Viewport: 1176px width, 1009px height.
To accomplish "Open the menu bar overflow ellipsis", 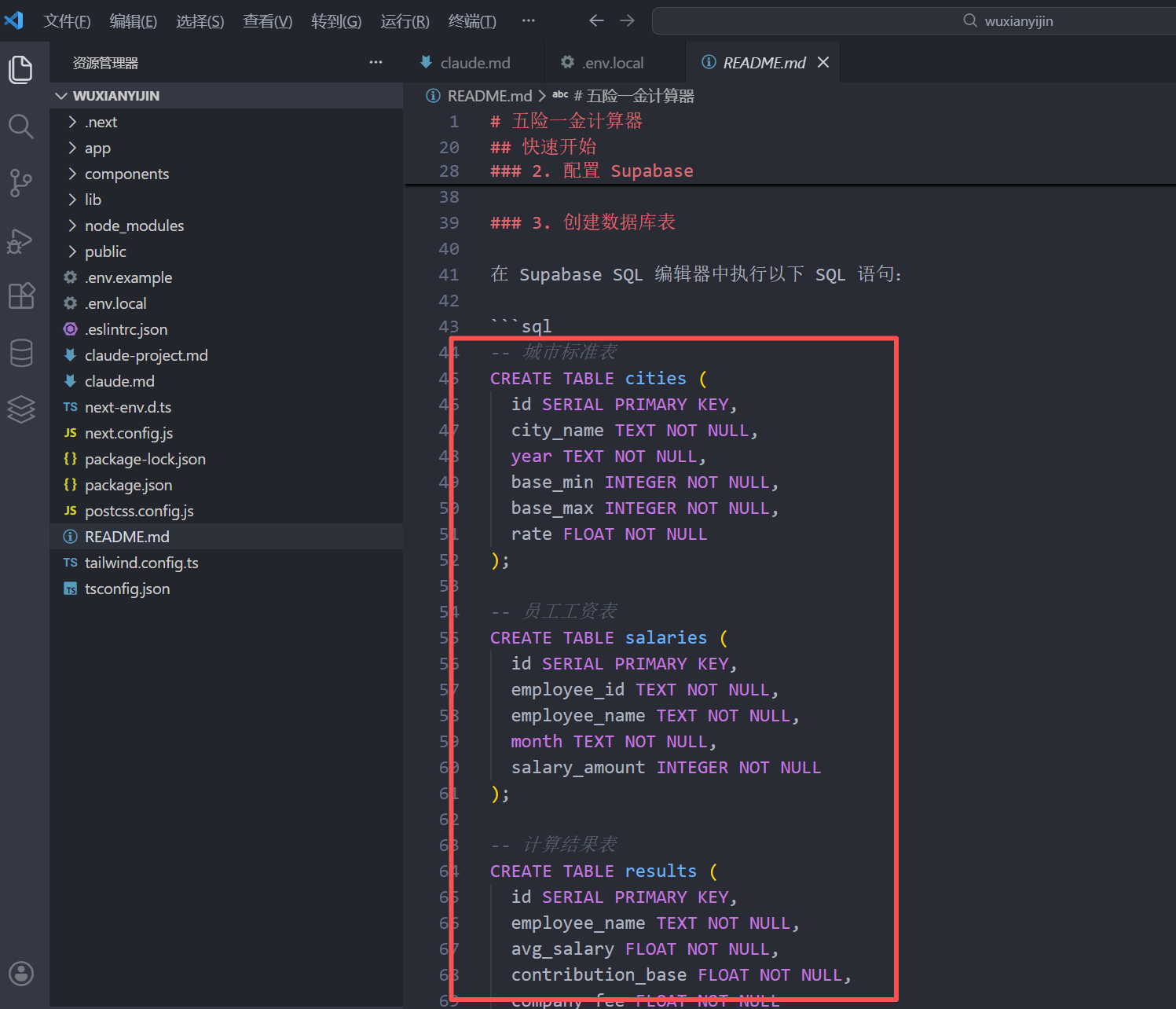I will tap(529, 20).
